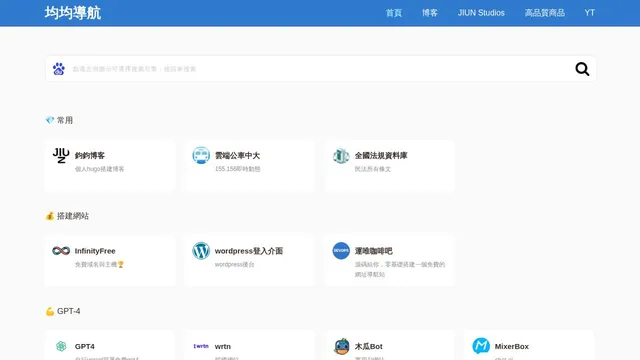This screenshot has height=360, width=640.
Task: Open the 博客 nav item
Action: coord(430,13)
